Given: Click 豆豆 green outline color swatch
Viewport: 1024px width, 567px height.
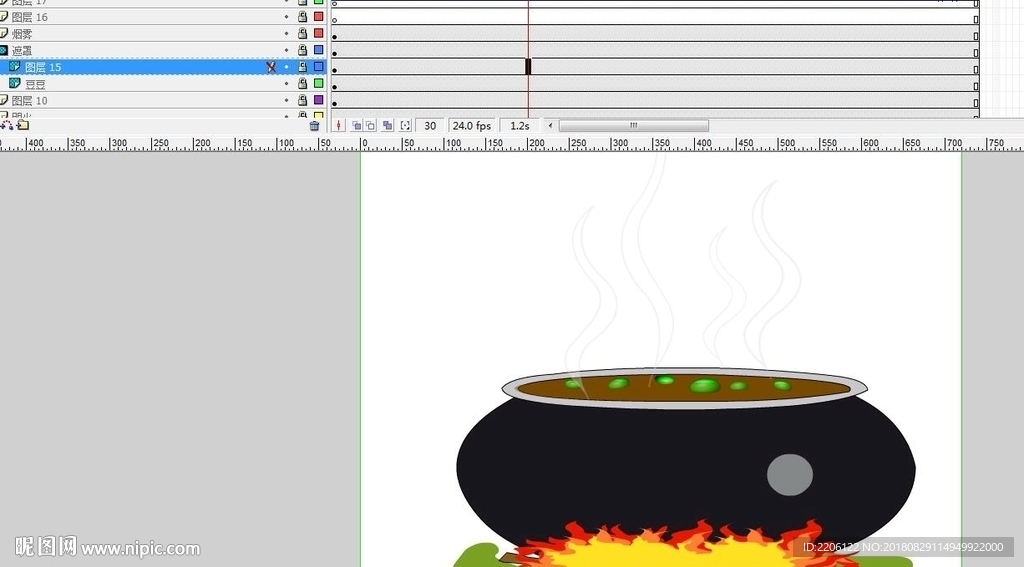Looking at the screenshot, I should 319,84.
